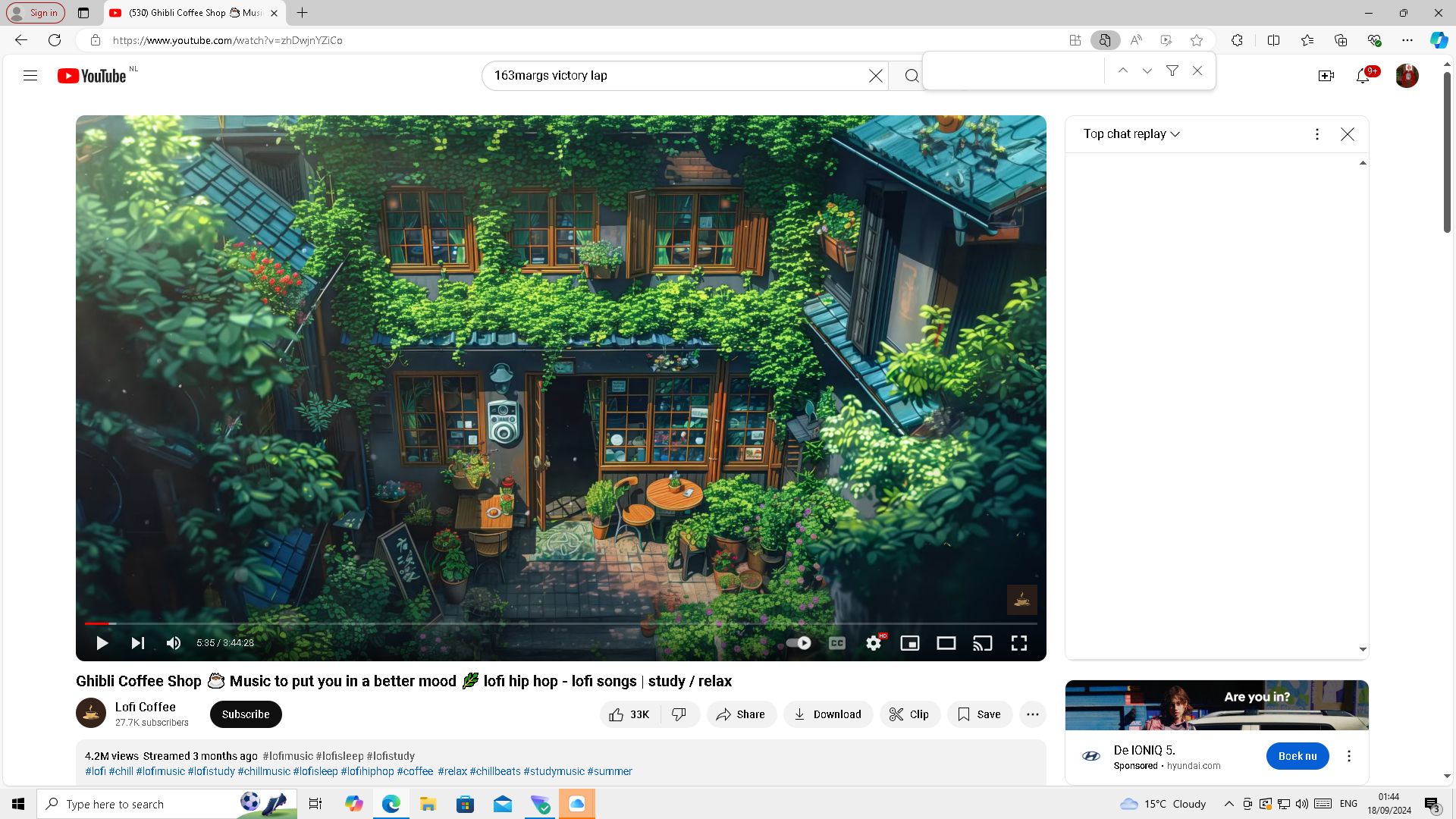Enter fullscreen mode on the video

[1018, 643]
